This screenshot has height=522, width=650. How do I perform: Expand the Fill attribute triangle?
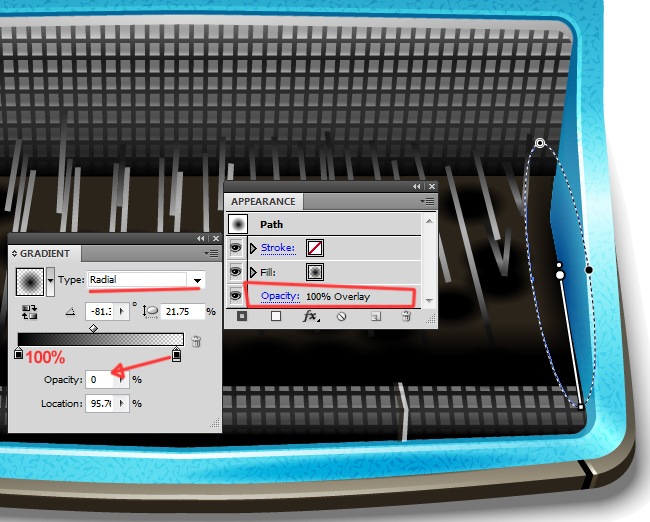coord(253,271)
